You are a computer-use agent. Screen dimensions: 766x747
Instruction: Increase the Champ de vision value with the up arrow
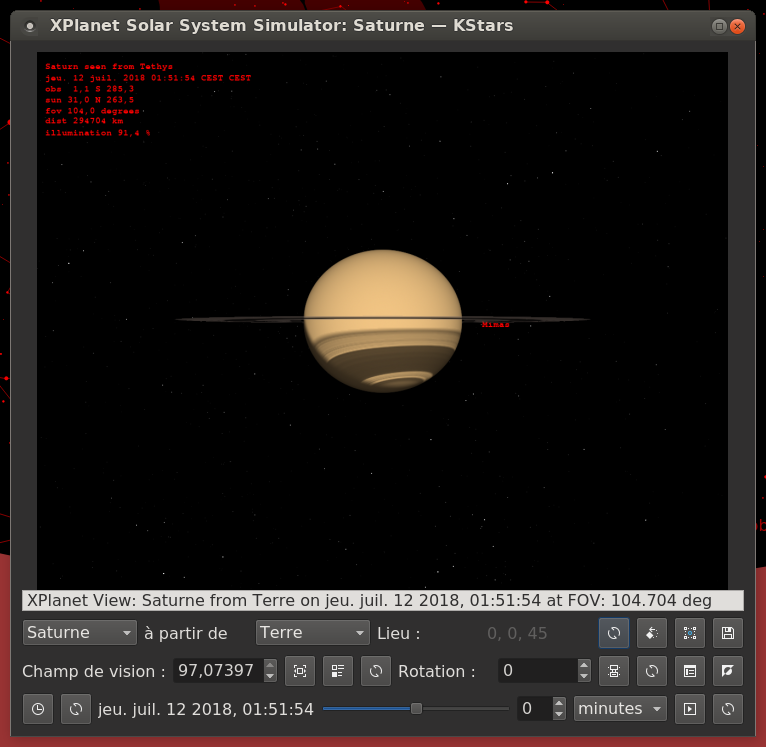270,665
